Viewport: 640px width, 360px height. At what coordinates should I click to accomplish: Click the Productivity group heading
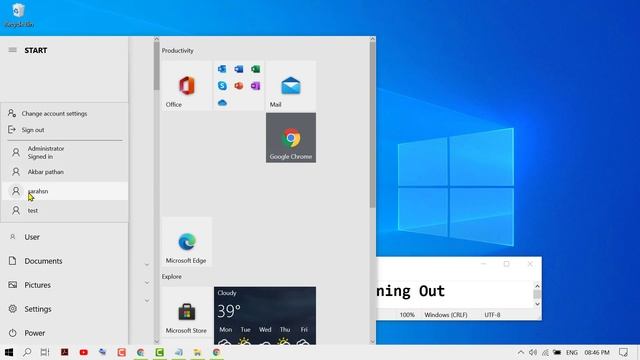[178, 51]
